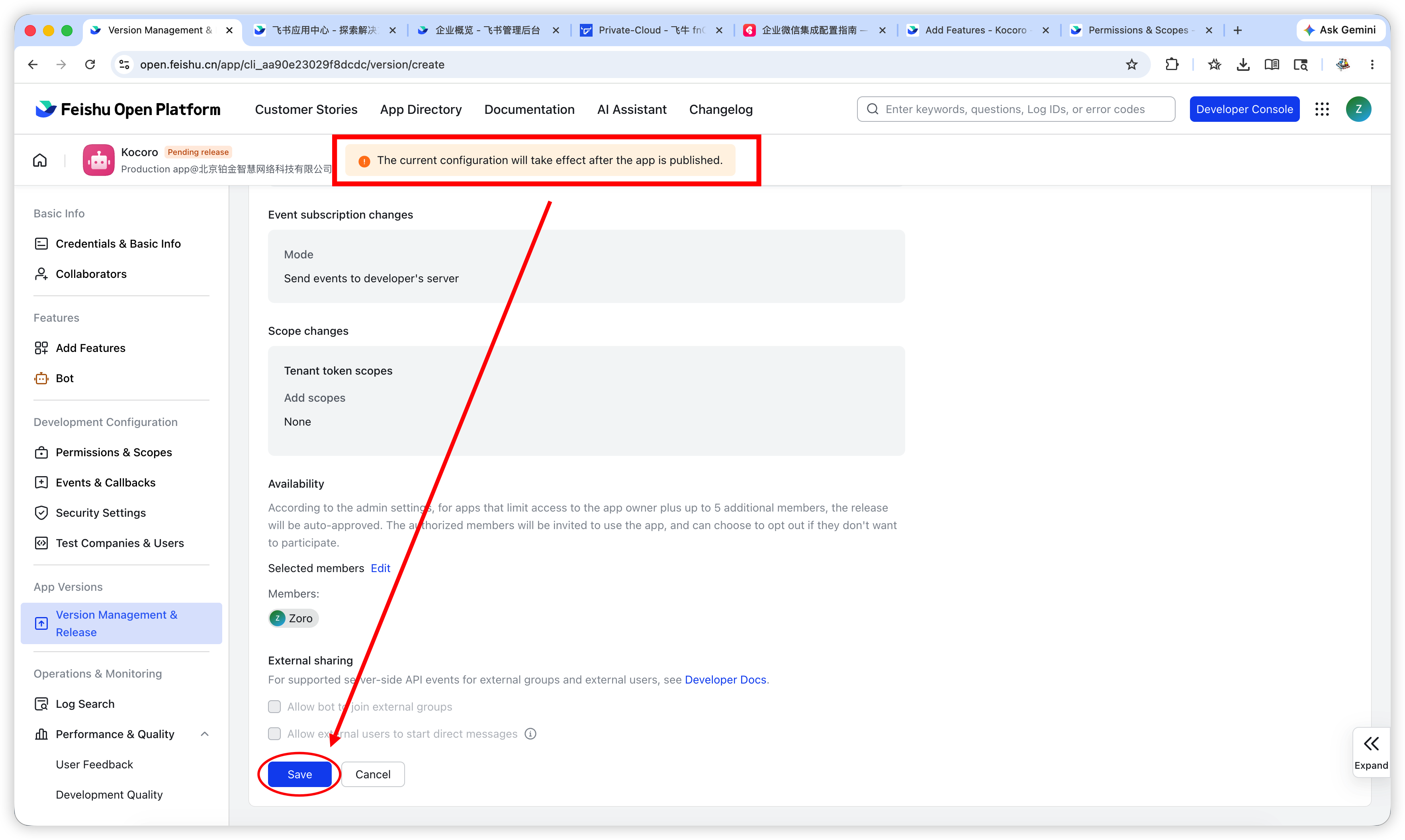Switch to the 飞书应用中心 tab

point(324,31)
